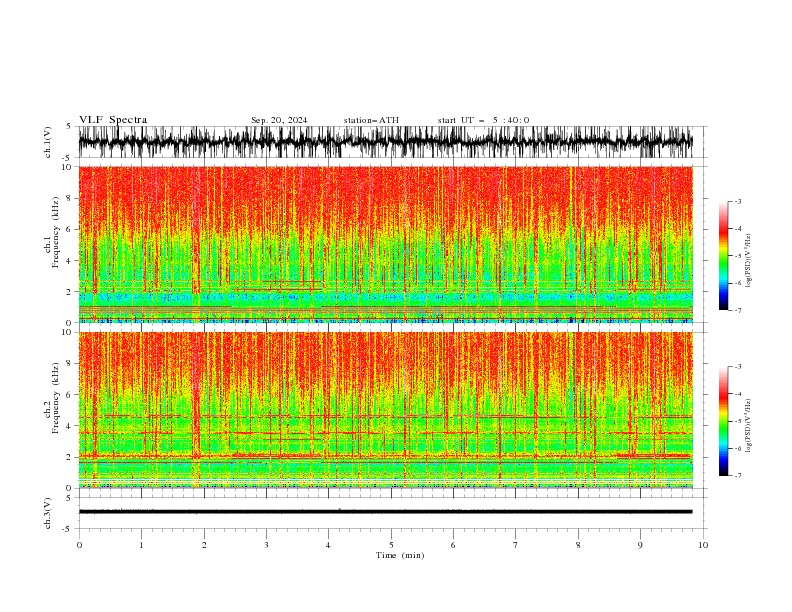The height and width of the screenshot is (612, 792).
Task: Click the 'ch.1(V)' axis label
Action: 48,142
